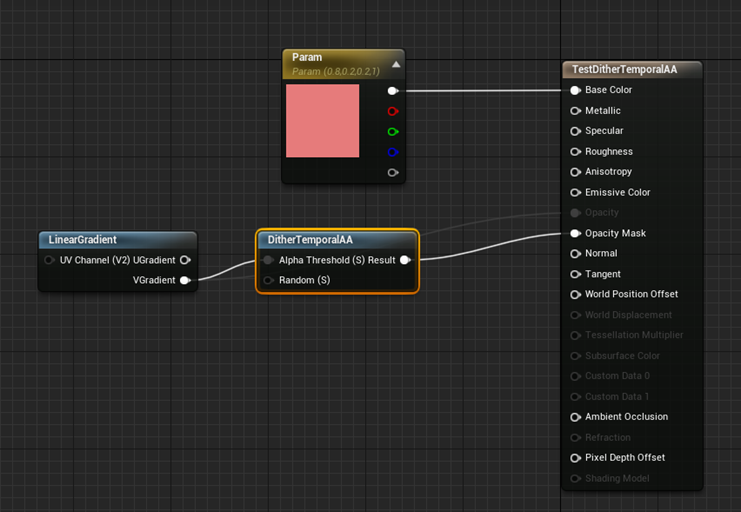741x512 pixels.
Task: Click the DitherTemporalAA Result output pin
Action: click(x=405, y=260)
